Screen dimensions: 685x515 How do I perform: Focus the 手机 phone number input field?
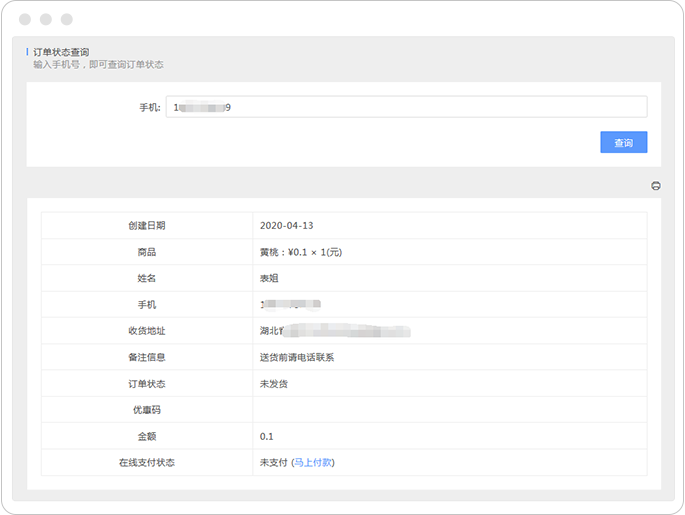point(406,107)
